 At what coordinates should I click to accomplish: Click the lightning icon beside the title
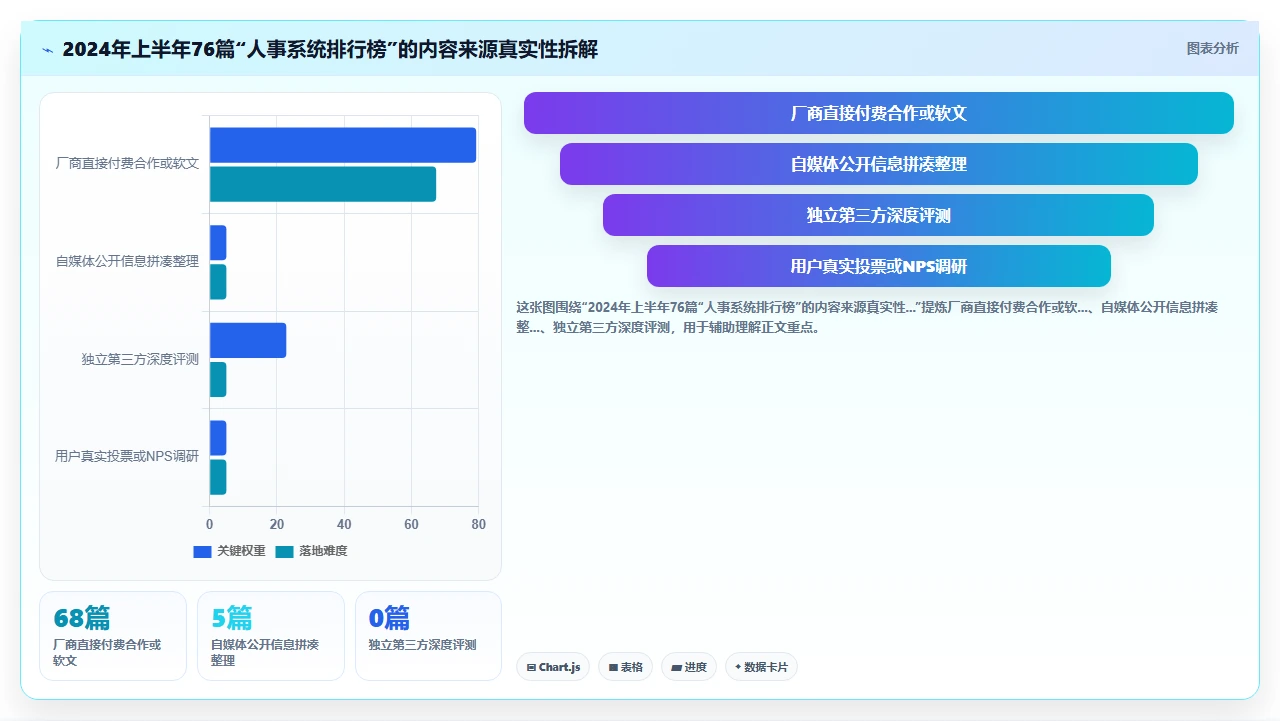47,50
